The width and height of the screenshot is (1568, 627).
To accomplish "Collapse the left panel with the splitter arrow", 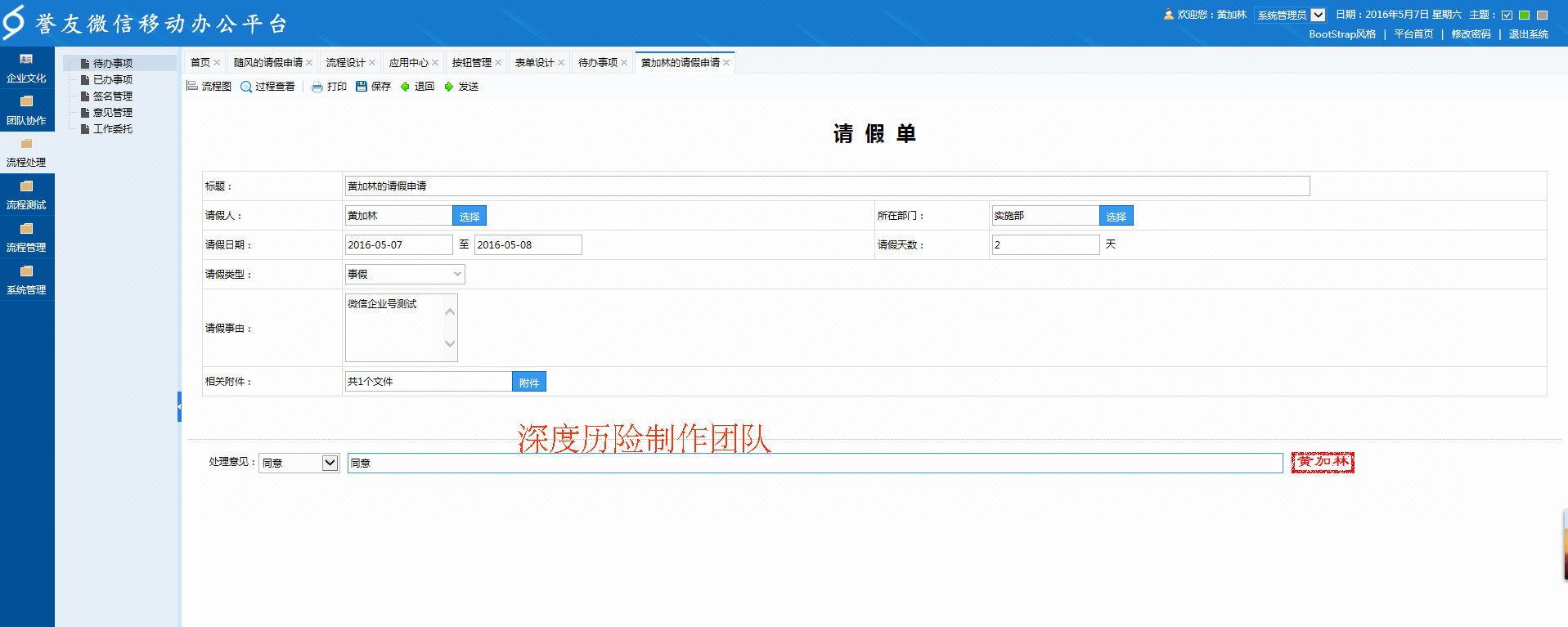I will pos(179,406).
